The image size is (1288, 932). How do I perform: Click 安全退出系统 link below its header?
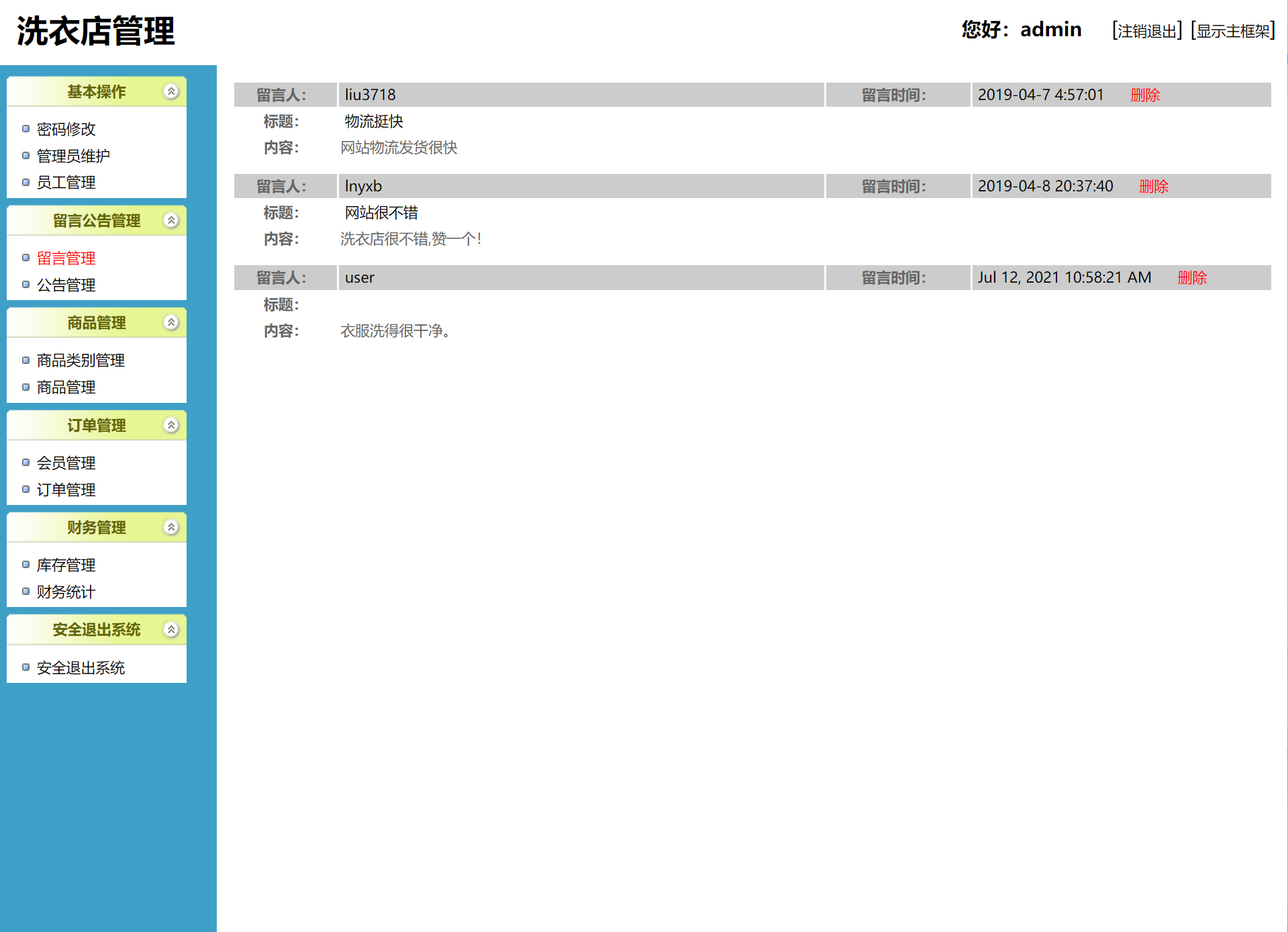tap(81, 668)
